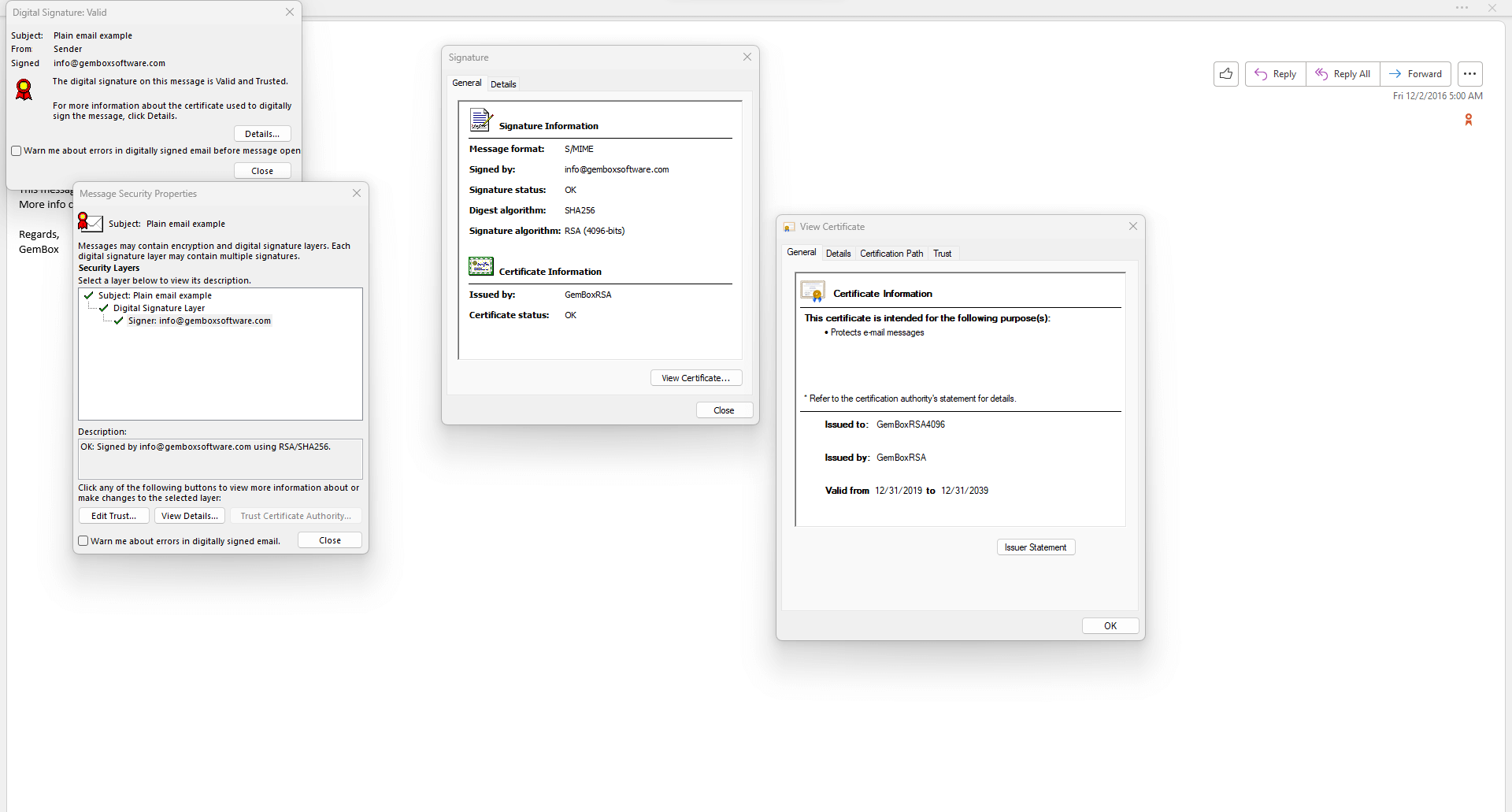
Task: Click the red ribbon seal in Digital Signature dialog
Action: pos(24,90)
